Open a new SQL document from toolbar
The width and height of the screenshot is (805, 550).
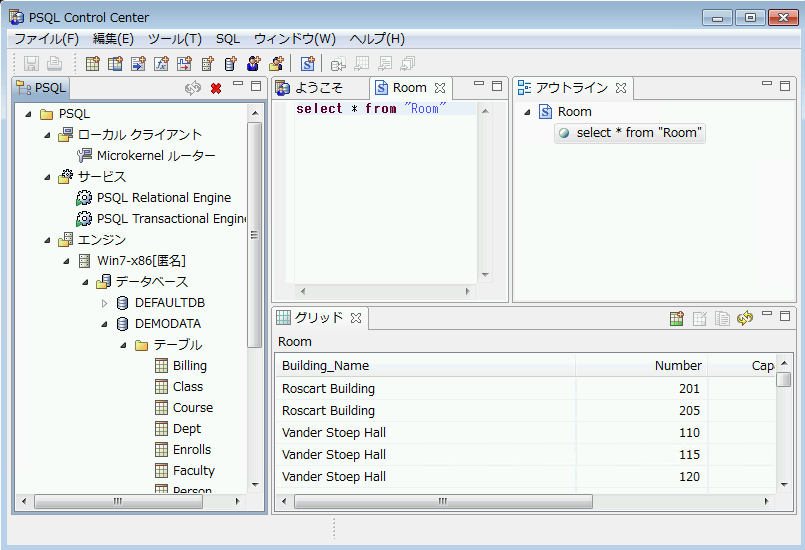coord(308,64)
